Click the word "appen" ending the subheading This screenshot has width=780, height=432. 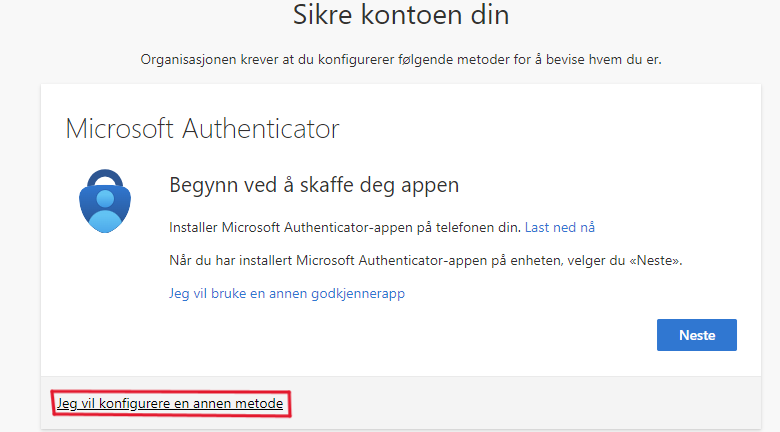(429, 185)
